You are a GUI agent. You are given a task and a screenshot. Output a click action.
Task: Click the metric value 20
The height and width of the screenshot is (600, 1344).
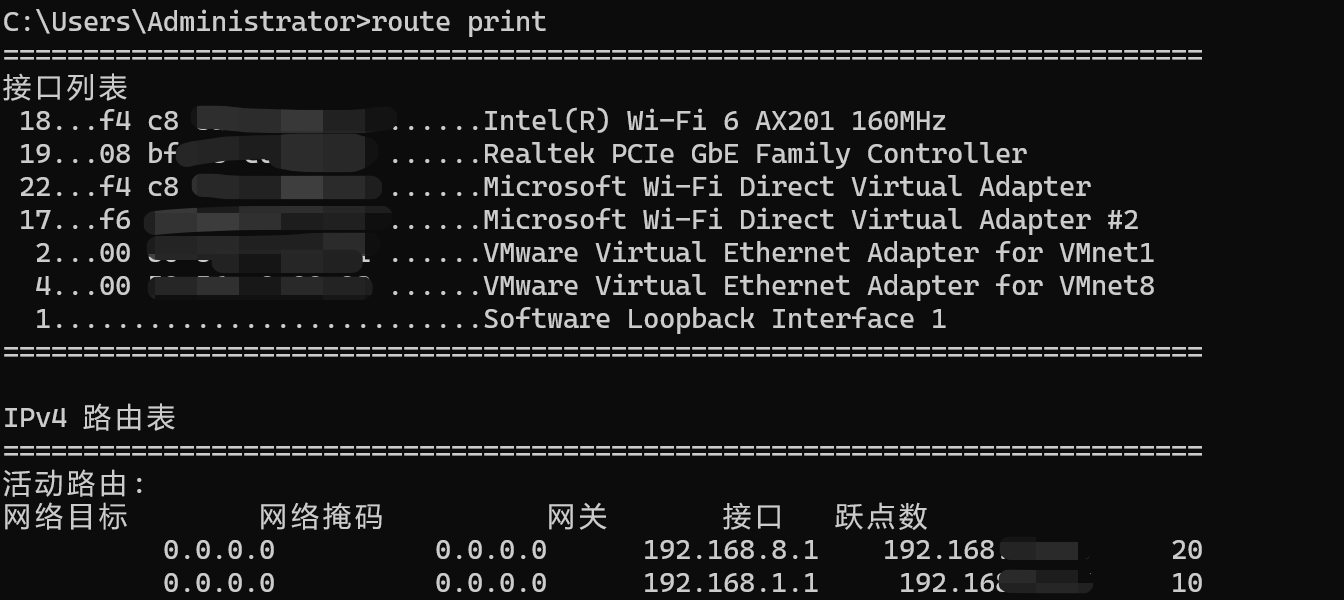tap(1186, 550)
